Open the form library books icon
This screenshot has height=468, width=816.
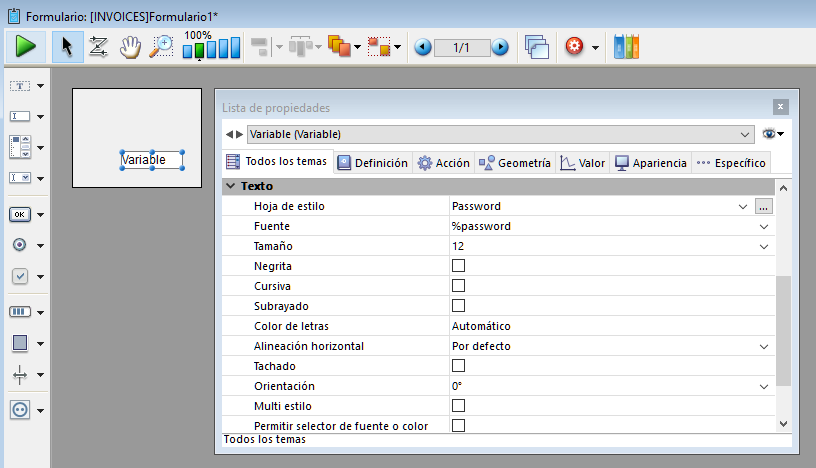(x=626, y=47)
